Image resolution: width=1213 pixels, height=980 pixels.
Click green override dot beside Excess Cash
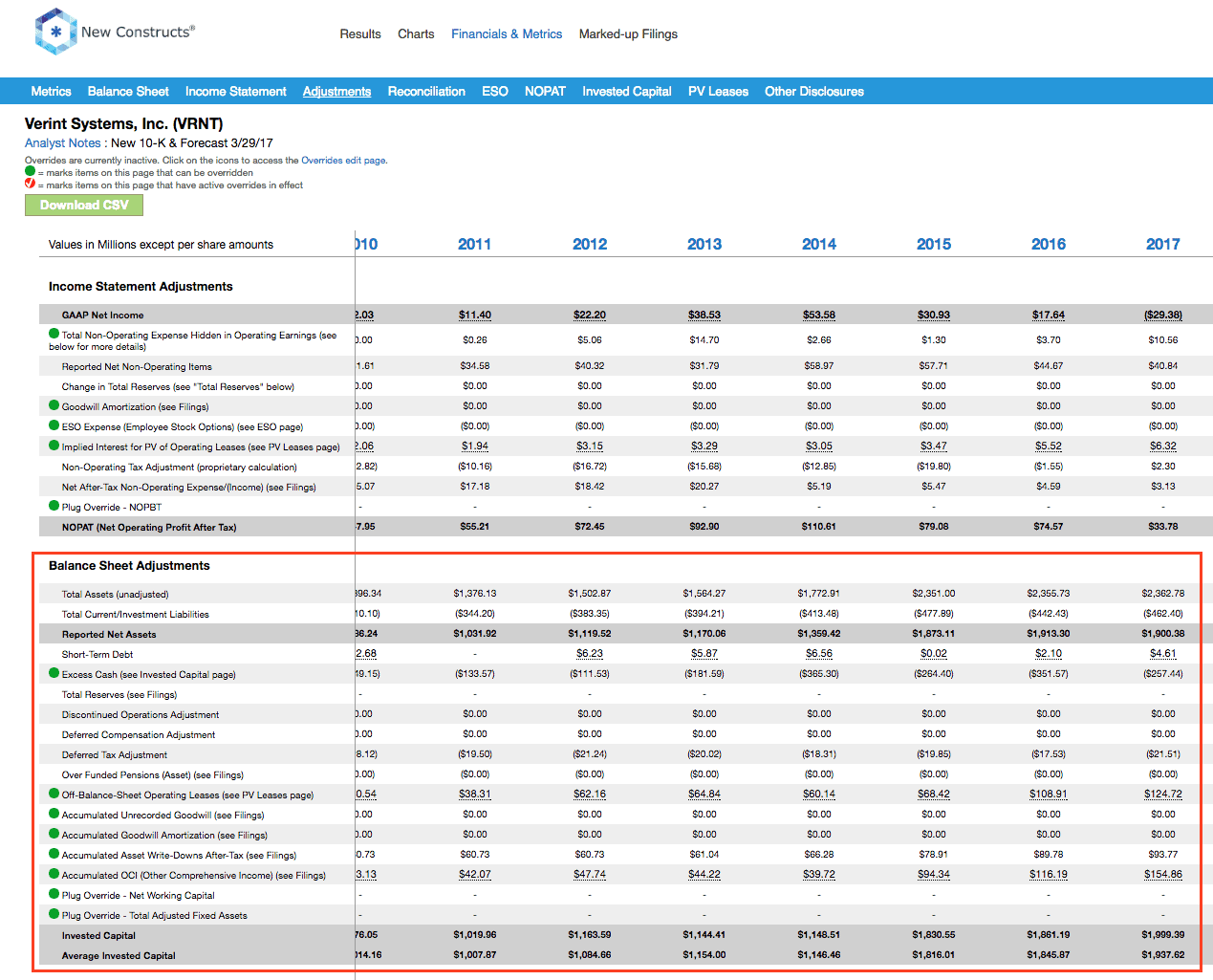(x=54, y=673)
